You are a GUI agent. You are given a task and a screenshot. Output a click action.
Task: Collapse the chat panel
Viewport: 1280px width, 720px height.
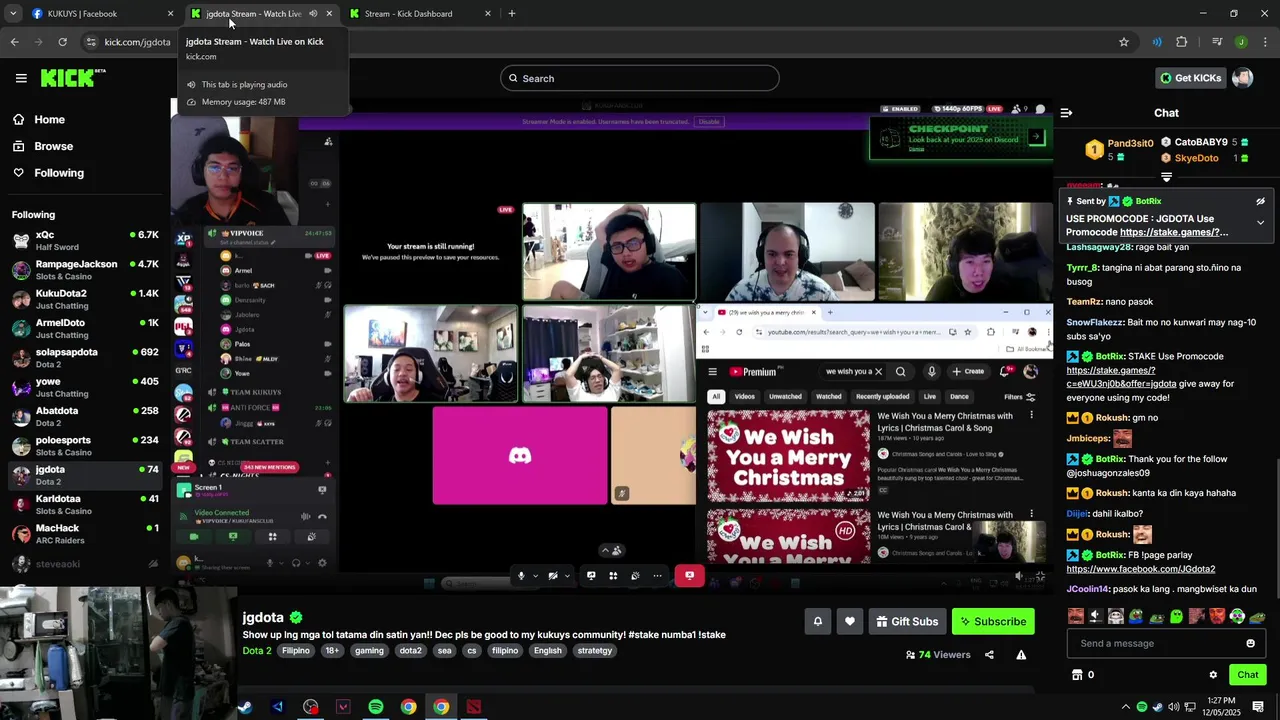tap(1066, 113)
